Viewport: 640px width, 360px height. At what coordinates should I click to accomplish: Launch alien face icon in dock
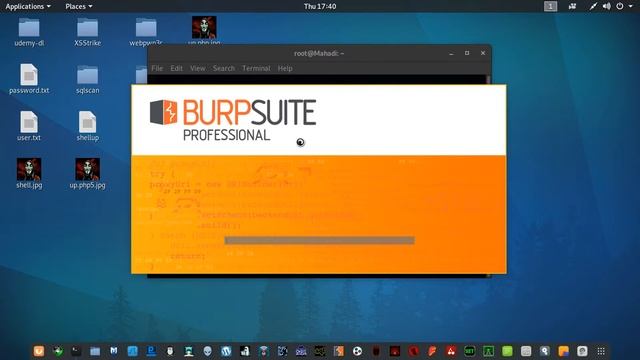(x=207, y=351)
